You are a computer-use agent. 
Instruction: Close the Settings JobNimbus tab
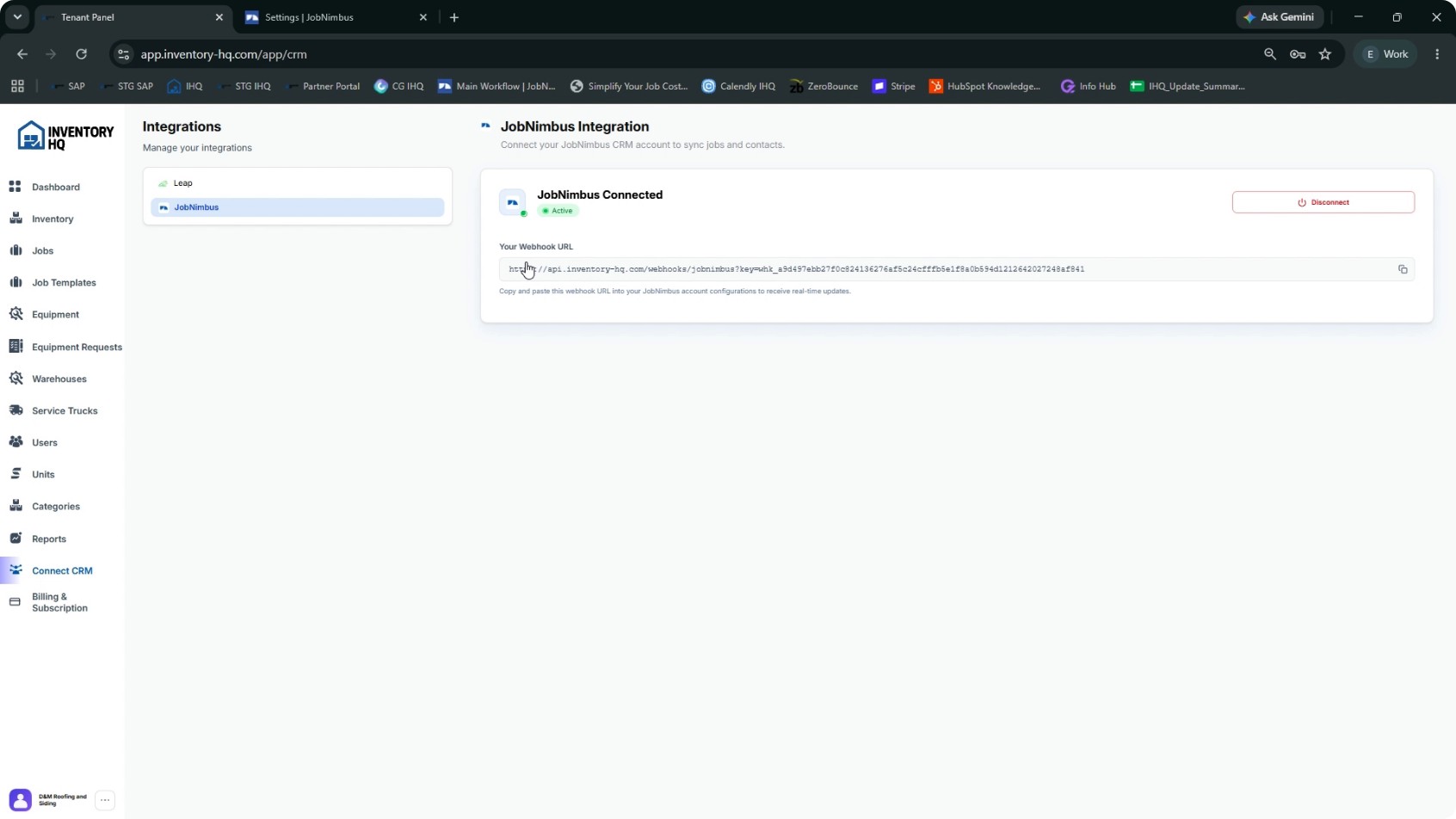click(x=423, y=17)
